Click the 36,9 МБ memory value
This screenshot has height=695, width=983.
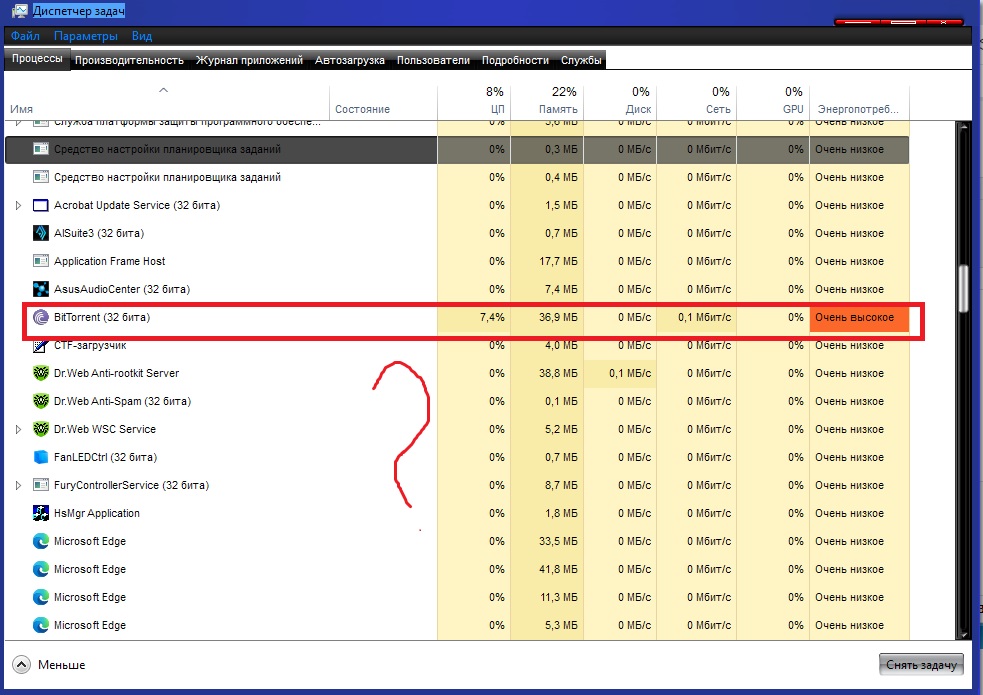(x=558, y=317)
